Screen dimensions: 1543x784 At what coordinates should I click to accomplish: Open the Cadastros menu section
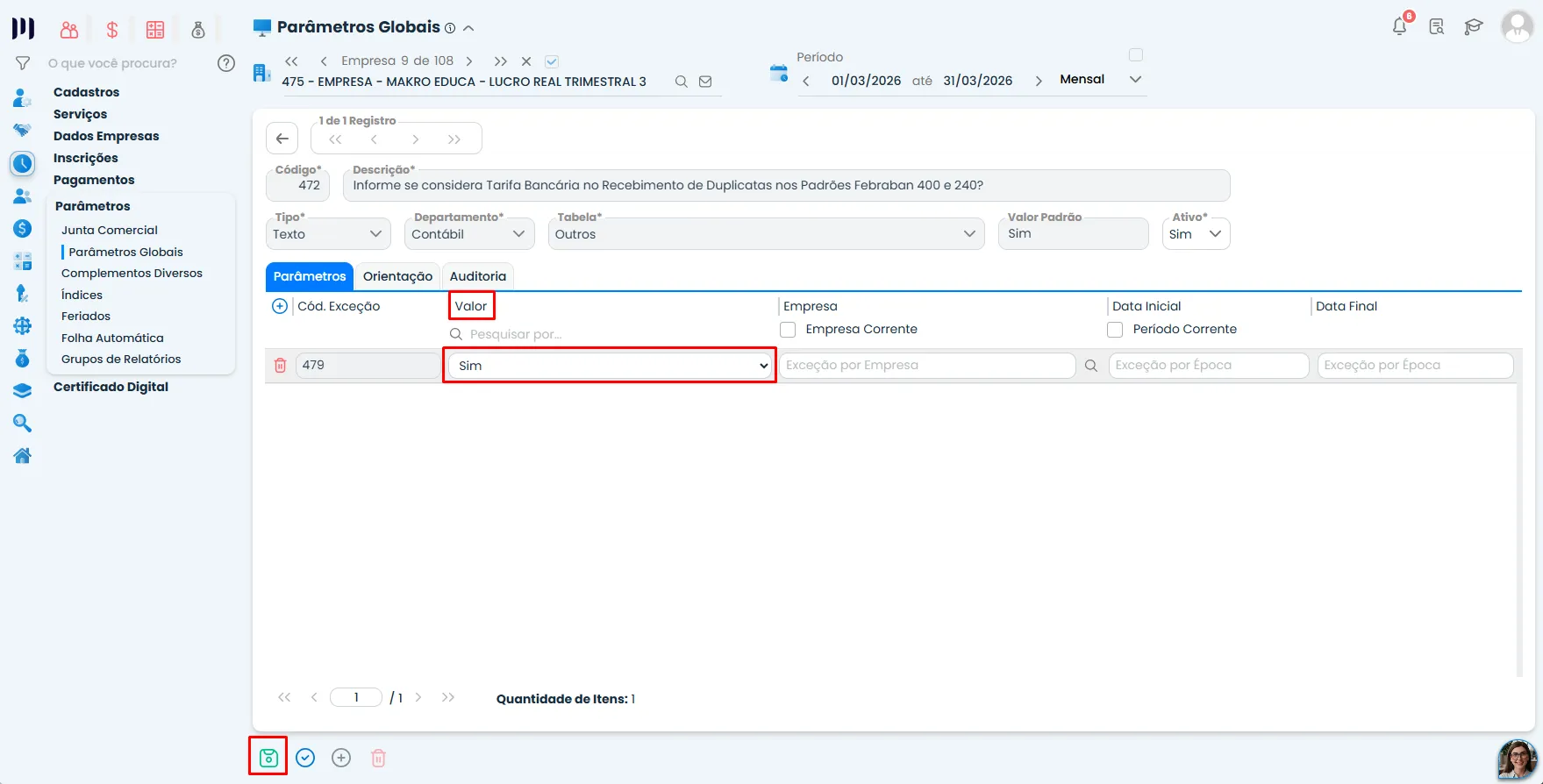(86, 92)
